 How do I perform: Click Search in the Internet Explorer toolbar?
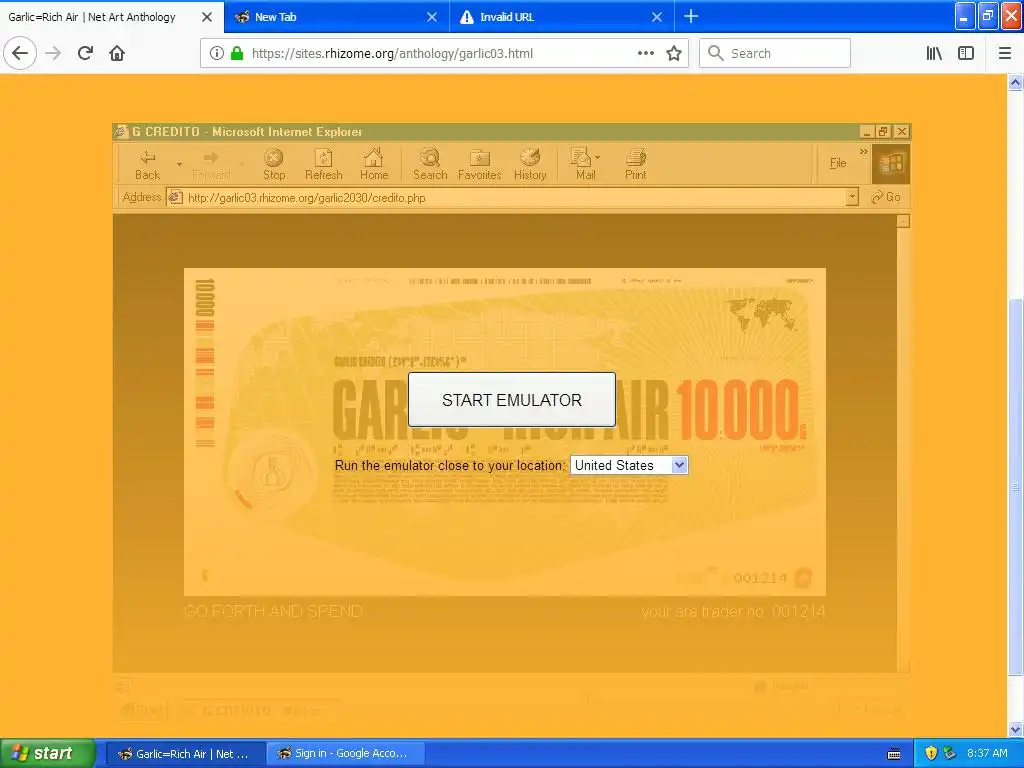pos(430,165)
